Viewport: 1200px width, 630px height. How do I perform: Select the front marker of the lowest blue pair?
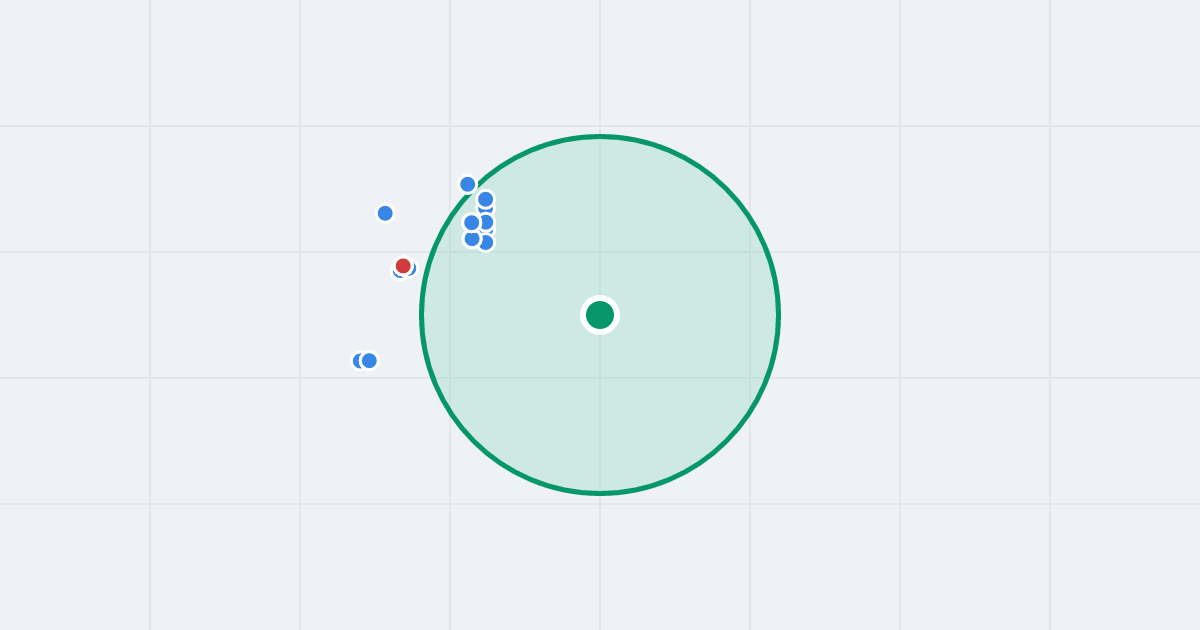pyautogui.click(x=369, y=360)
